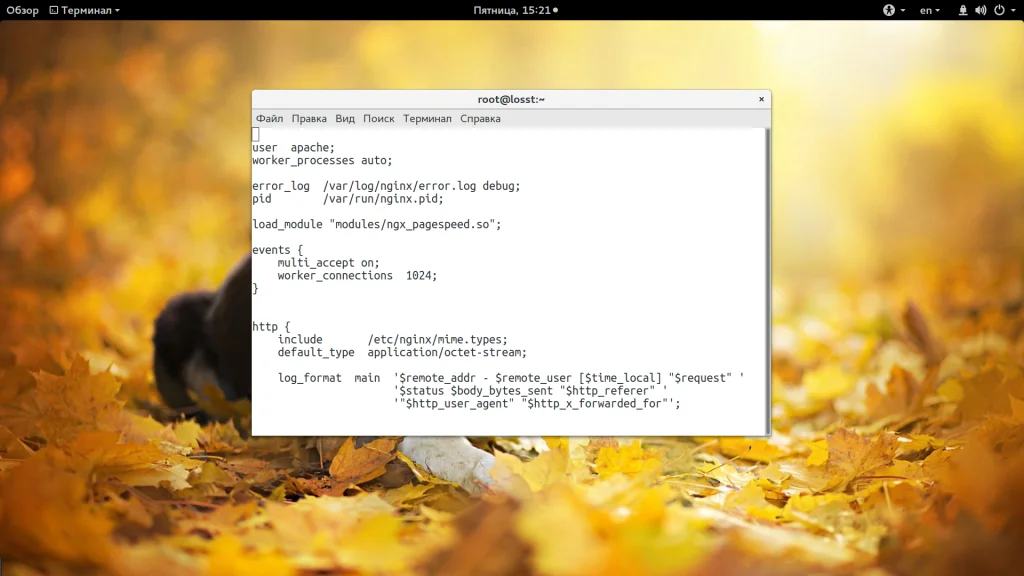This screenshot has height=576, width=1024.
Task: Open the Справка menu
Action: pos(480,118)
